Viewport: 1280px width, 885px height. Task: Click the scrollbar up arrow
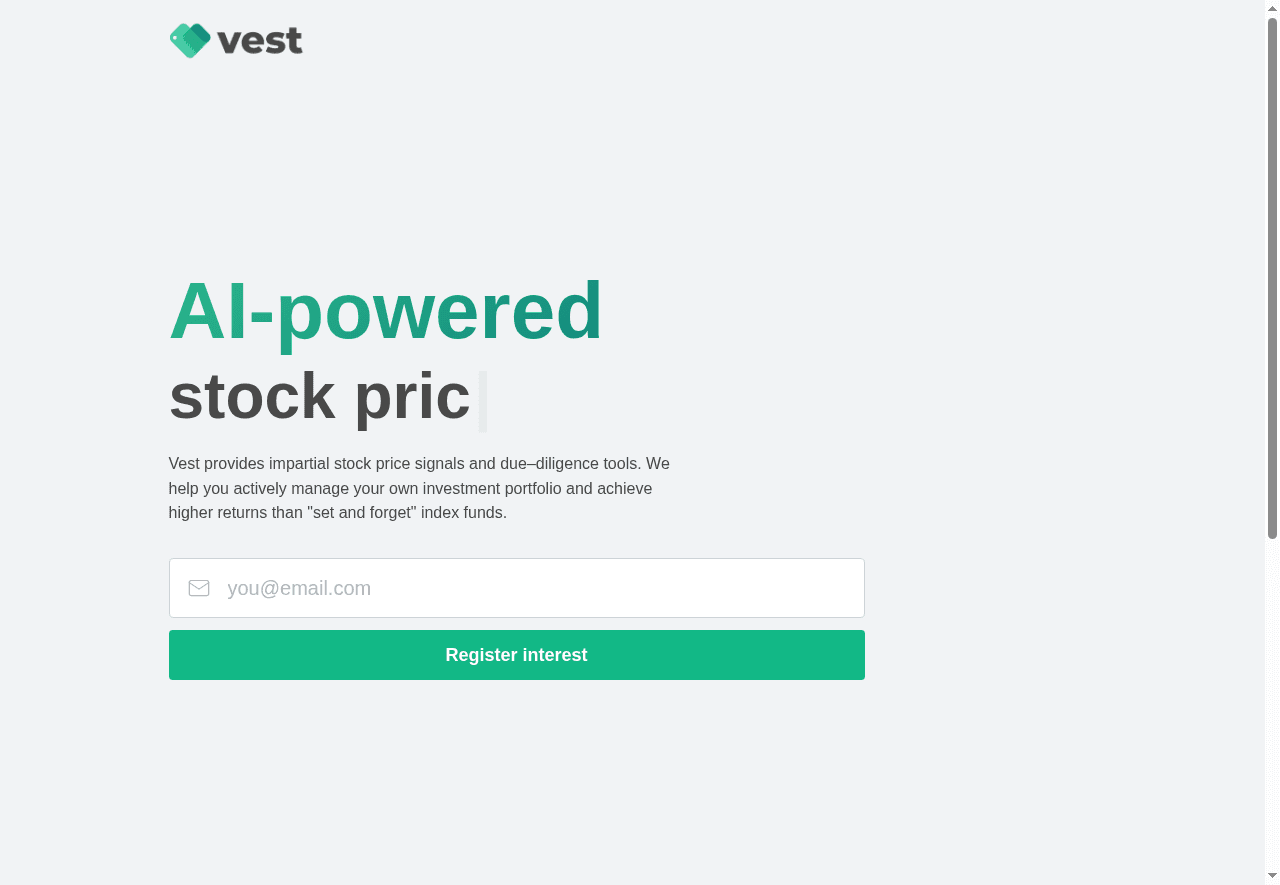point(1272,8)
